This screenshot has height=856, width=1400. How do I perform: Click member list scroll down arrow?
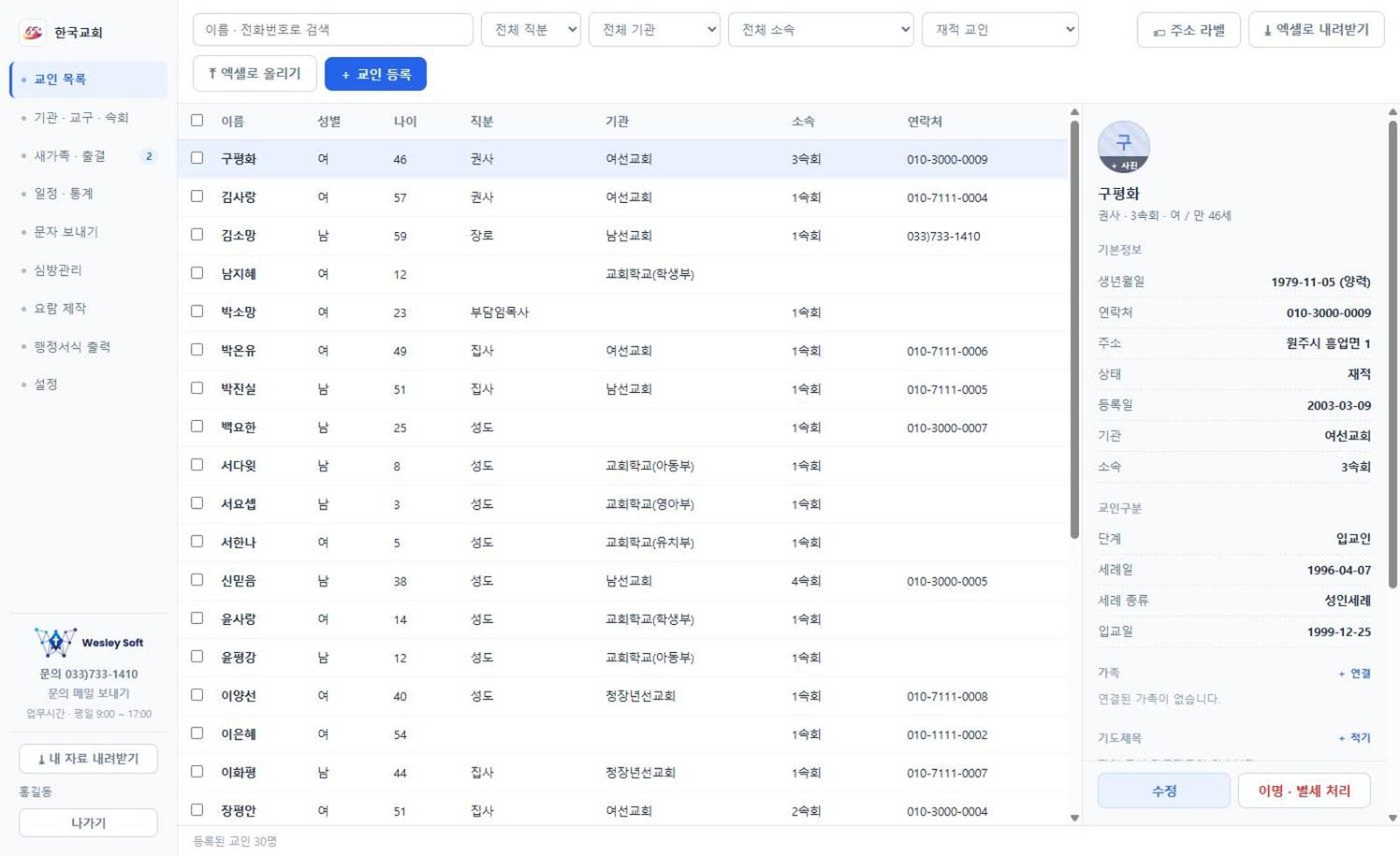[1074, 818]
